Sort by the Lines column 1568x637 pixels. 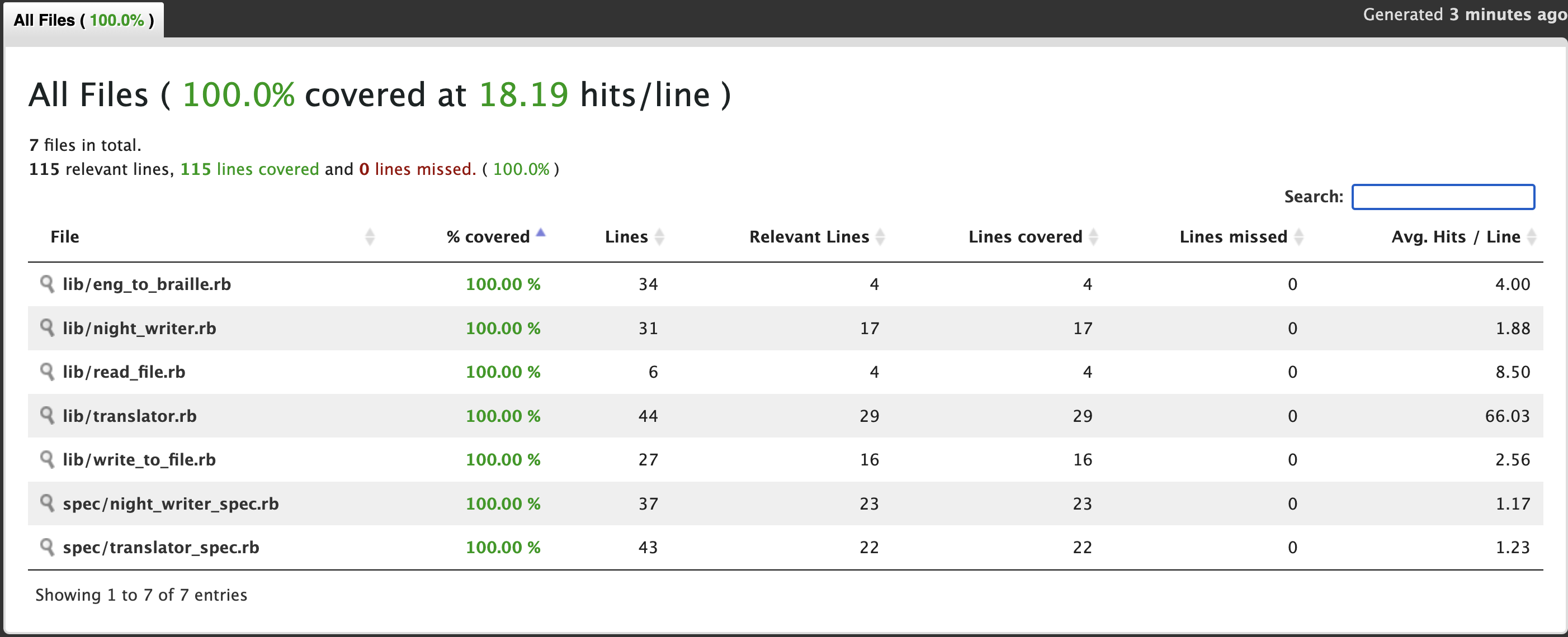pyautogui.click(x=626, y=237)
